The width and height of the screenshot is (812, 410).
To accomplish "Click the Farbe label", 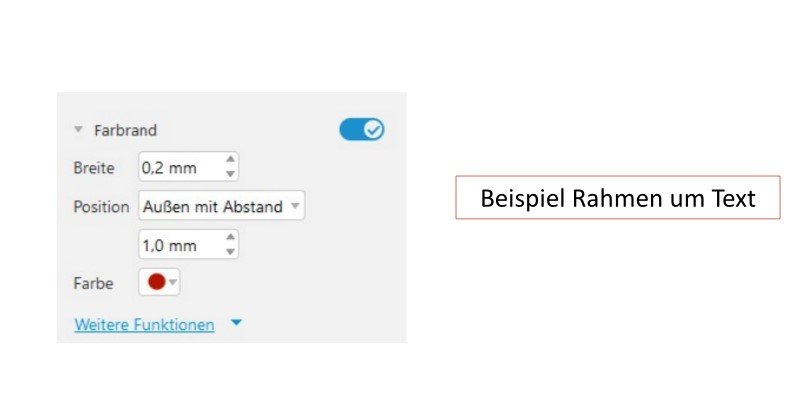I will pos(93,283).
